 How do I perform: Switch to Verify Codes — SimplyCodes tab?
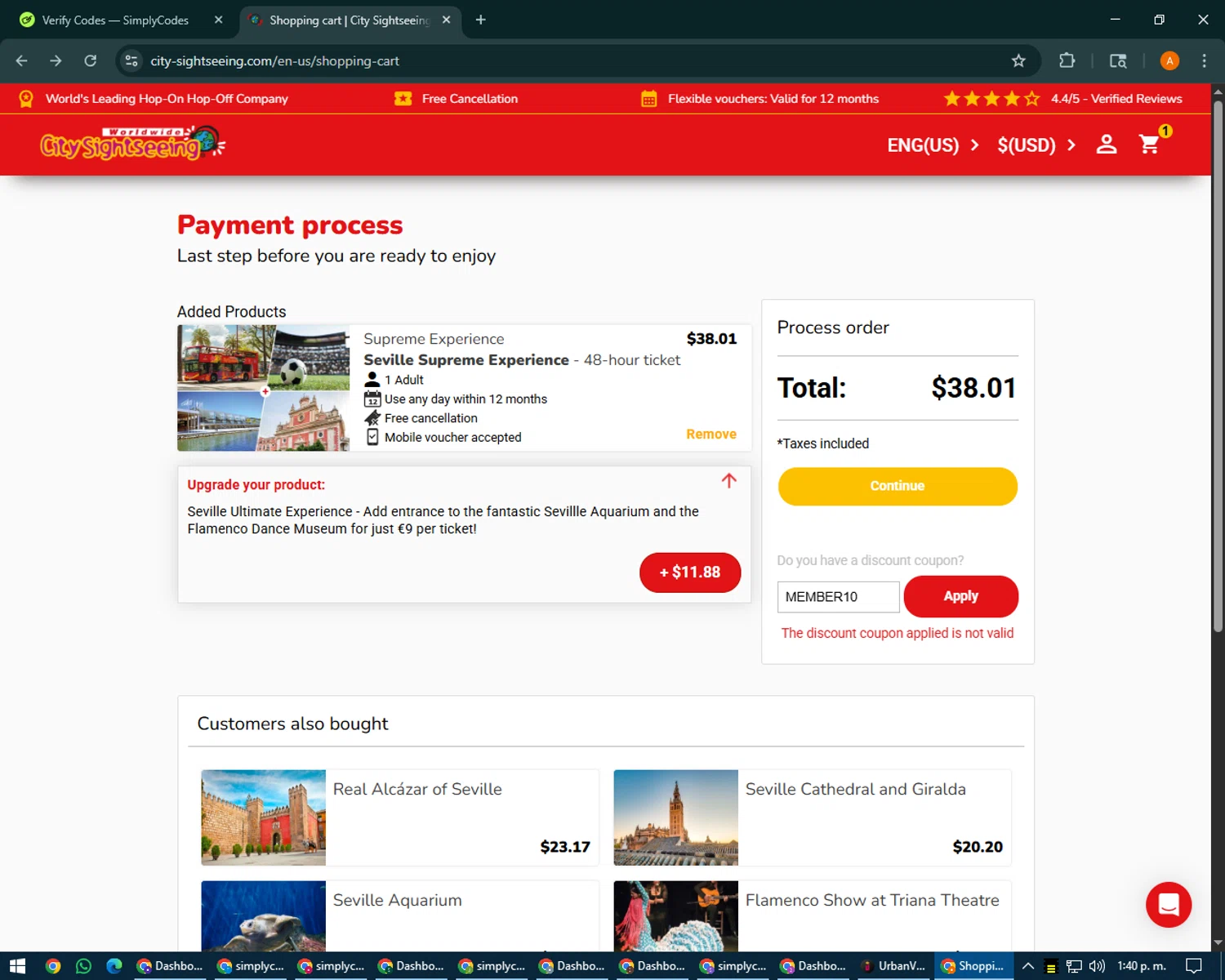click(115, 20)
